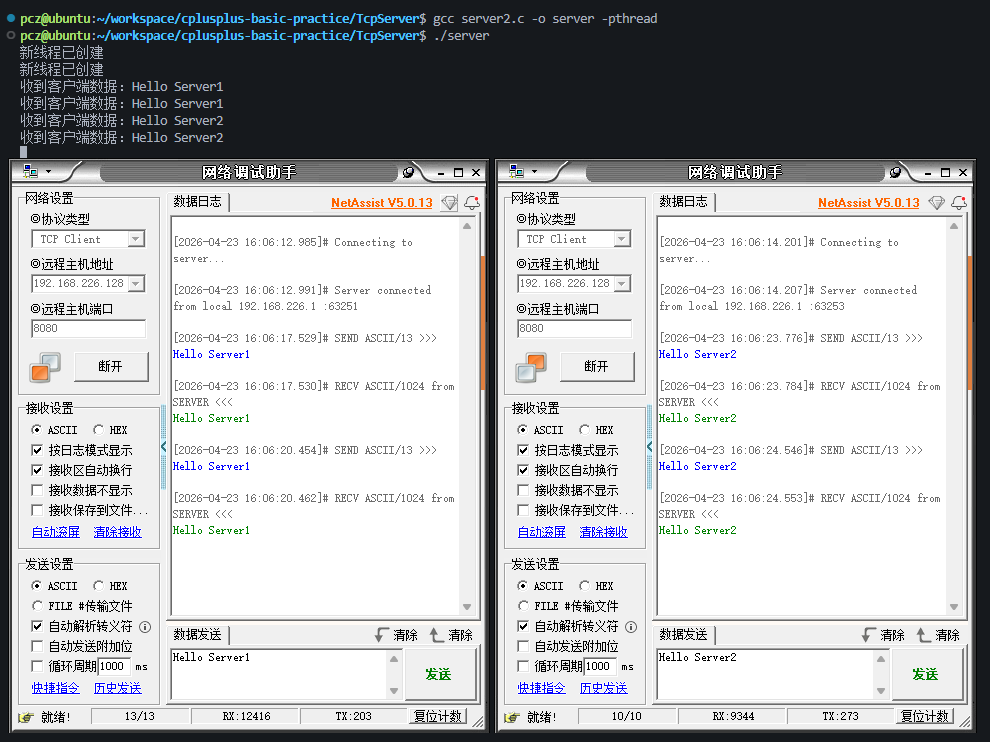Image resolution: width=990 pixels, height=742 pixels.
Task: Click the remote port 8080 field in left window
Action: 88,328
